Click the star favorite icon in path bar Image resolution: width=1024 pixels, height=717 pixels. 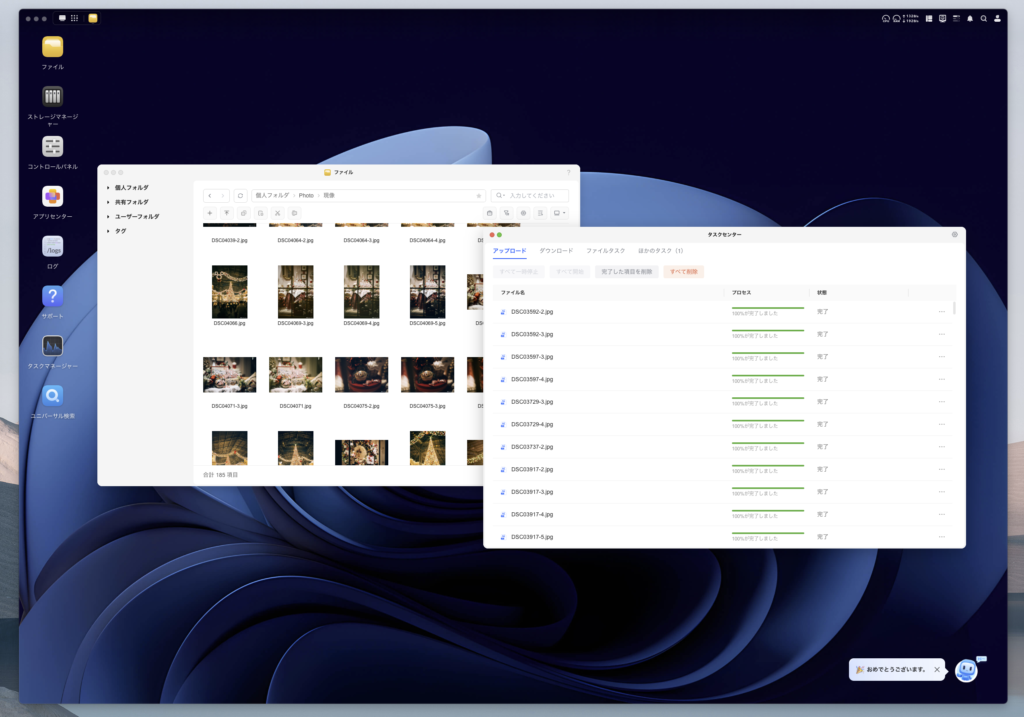(x=479, y=196)
